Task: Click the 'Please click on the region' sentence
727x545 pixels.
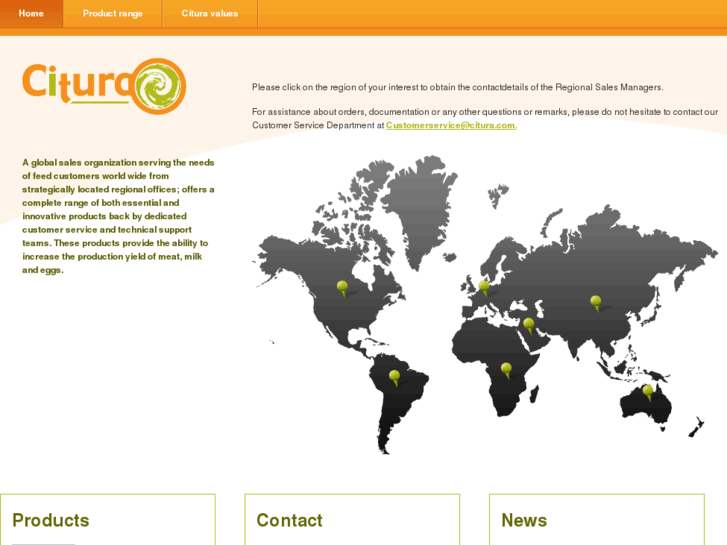Action: pyautogui.click(x=458, y=87)
